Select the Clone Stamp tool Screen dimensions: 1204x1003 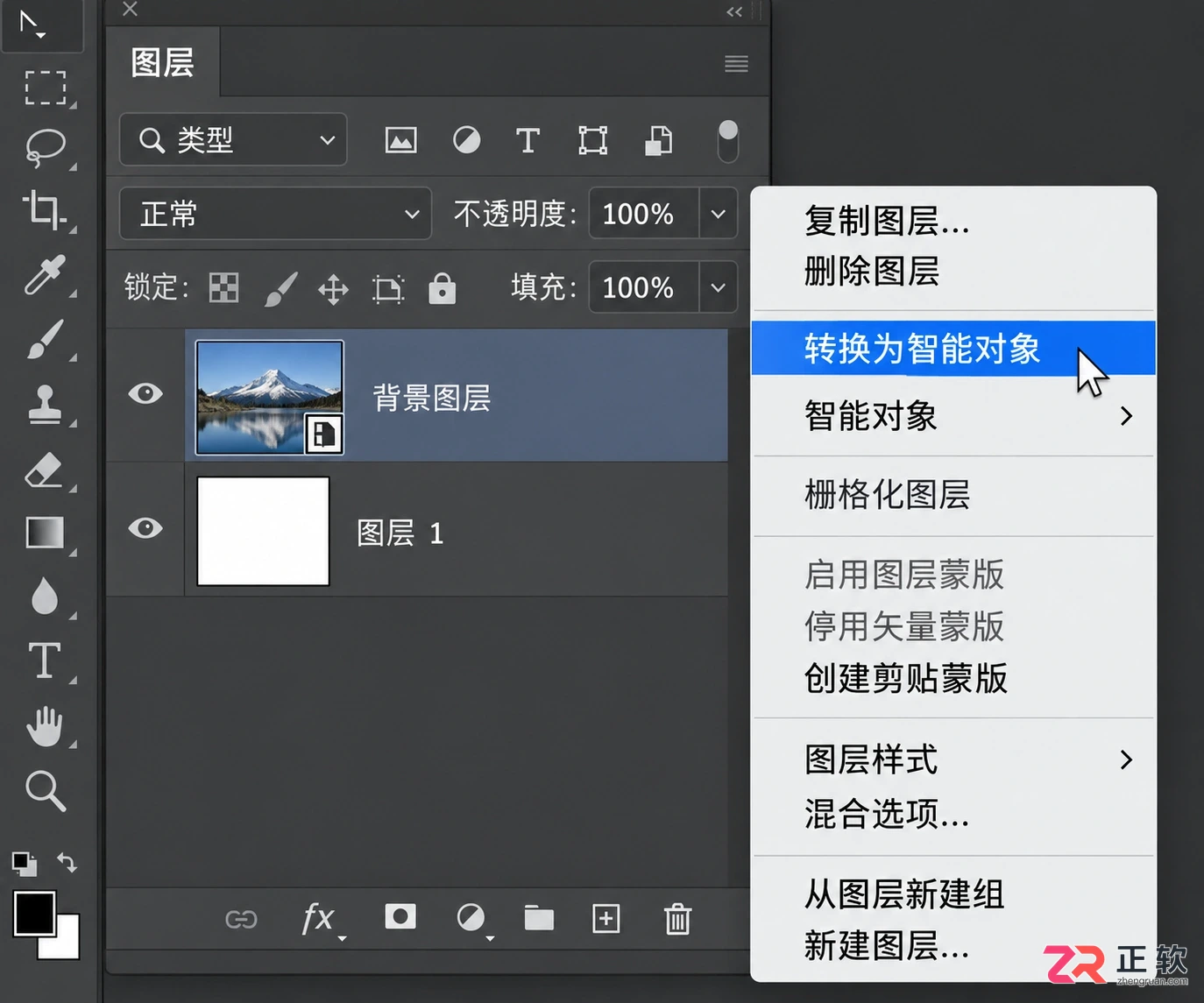click(x=45, y=404)
